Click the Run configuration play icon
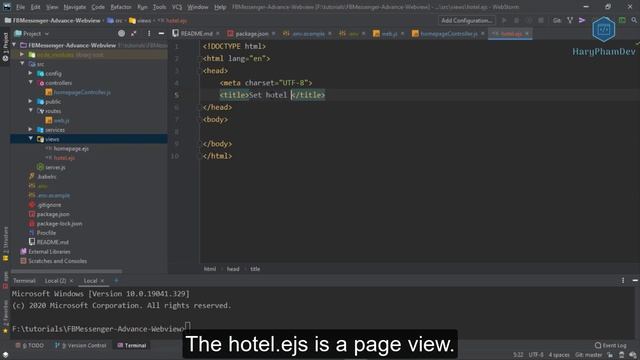The image size is (640, 360). pyautogui.click(x=504, y=20)
